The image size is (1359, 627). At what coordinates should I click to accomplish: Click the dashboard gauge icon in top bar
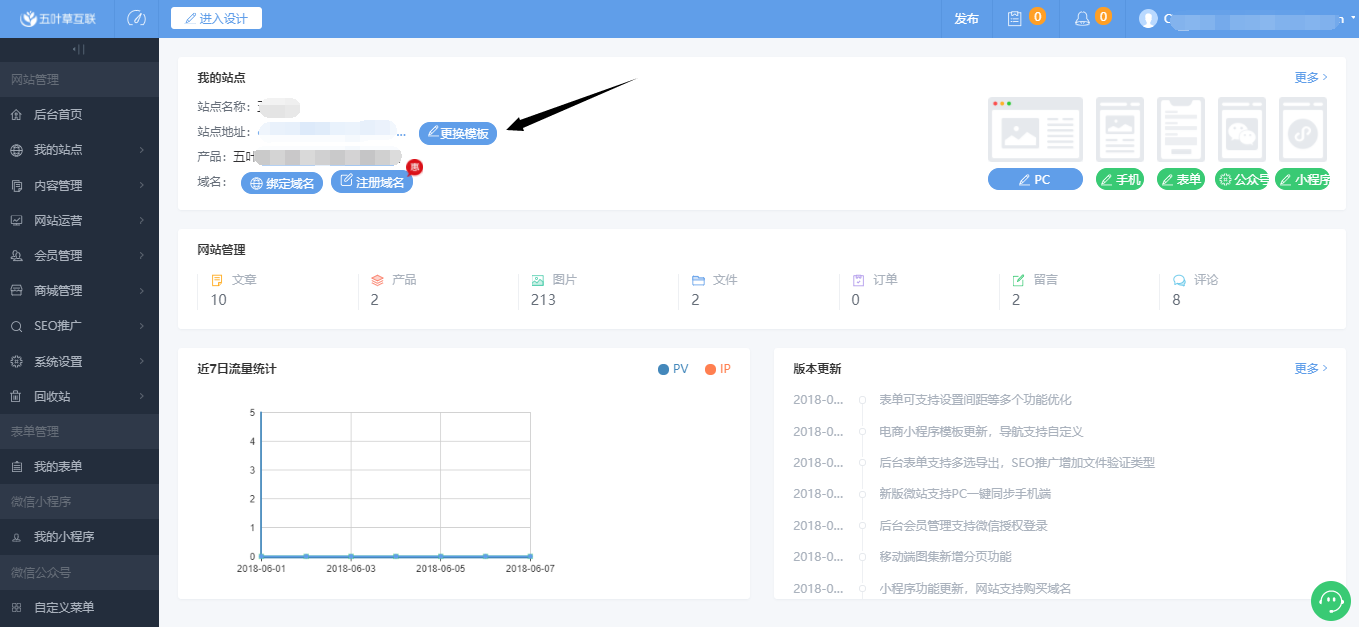tap(137, 18)
